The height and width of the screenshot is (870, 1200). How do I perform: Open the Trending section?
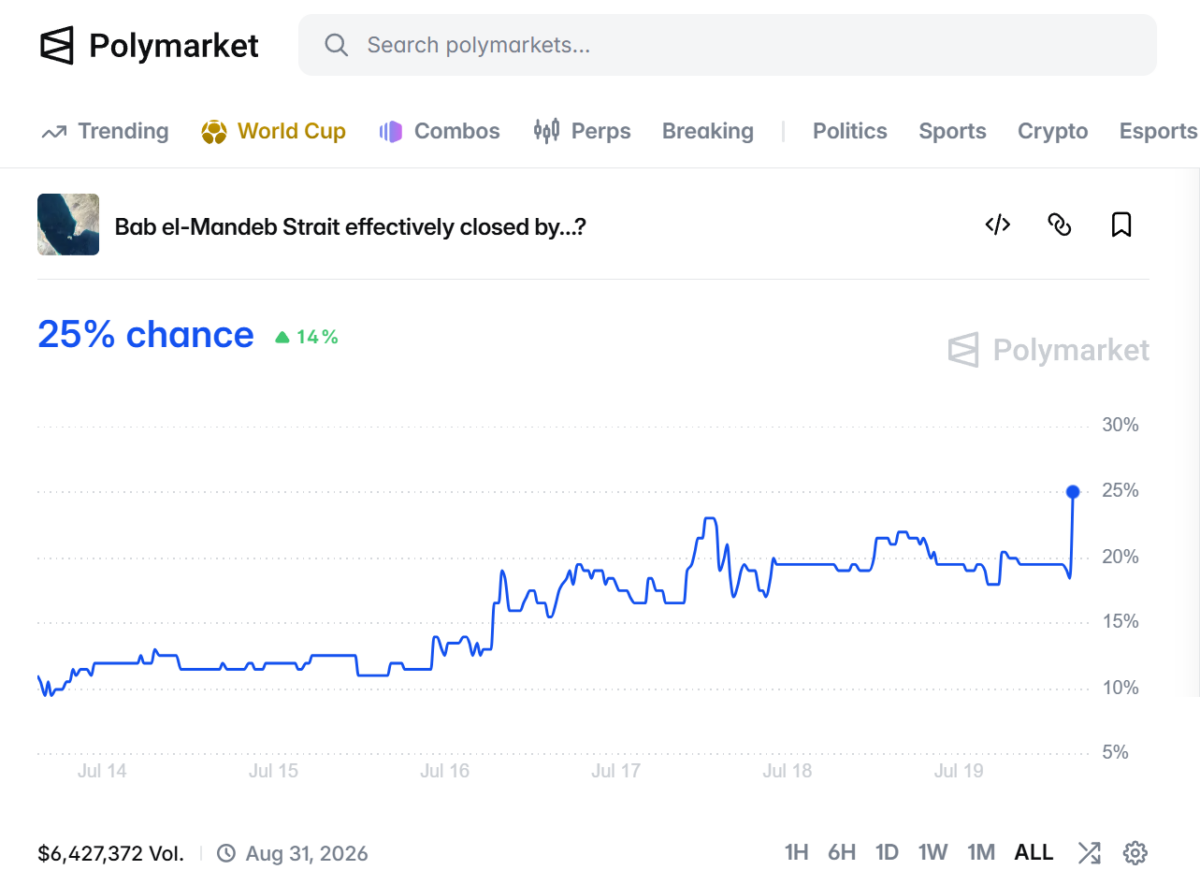tap(105, 131)
